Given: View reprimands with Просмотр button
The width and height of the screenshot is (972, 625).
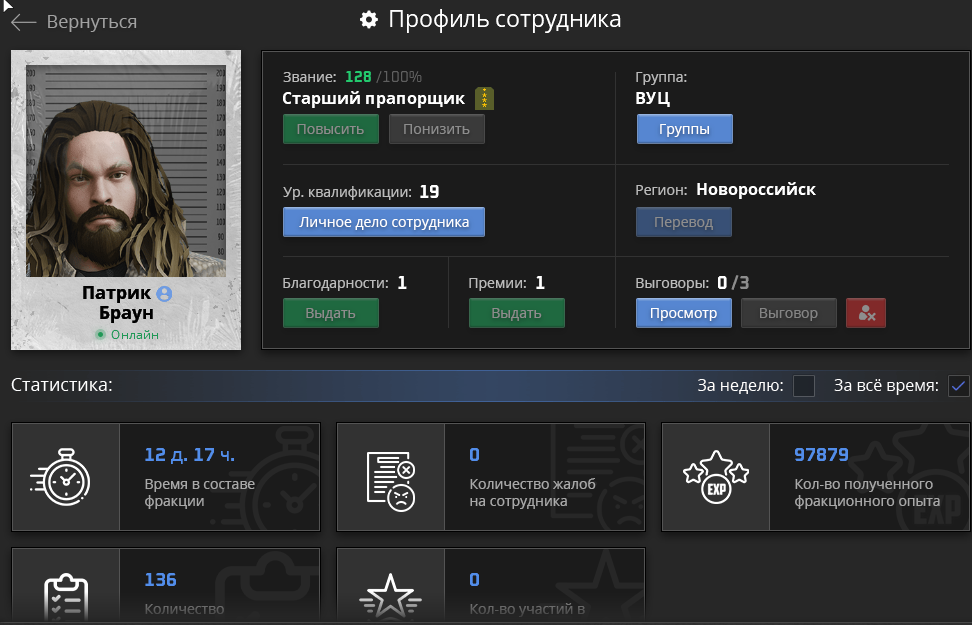Looking at the screenshot, I should pyautogui.click(x=684, y=313).
